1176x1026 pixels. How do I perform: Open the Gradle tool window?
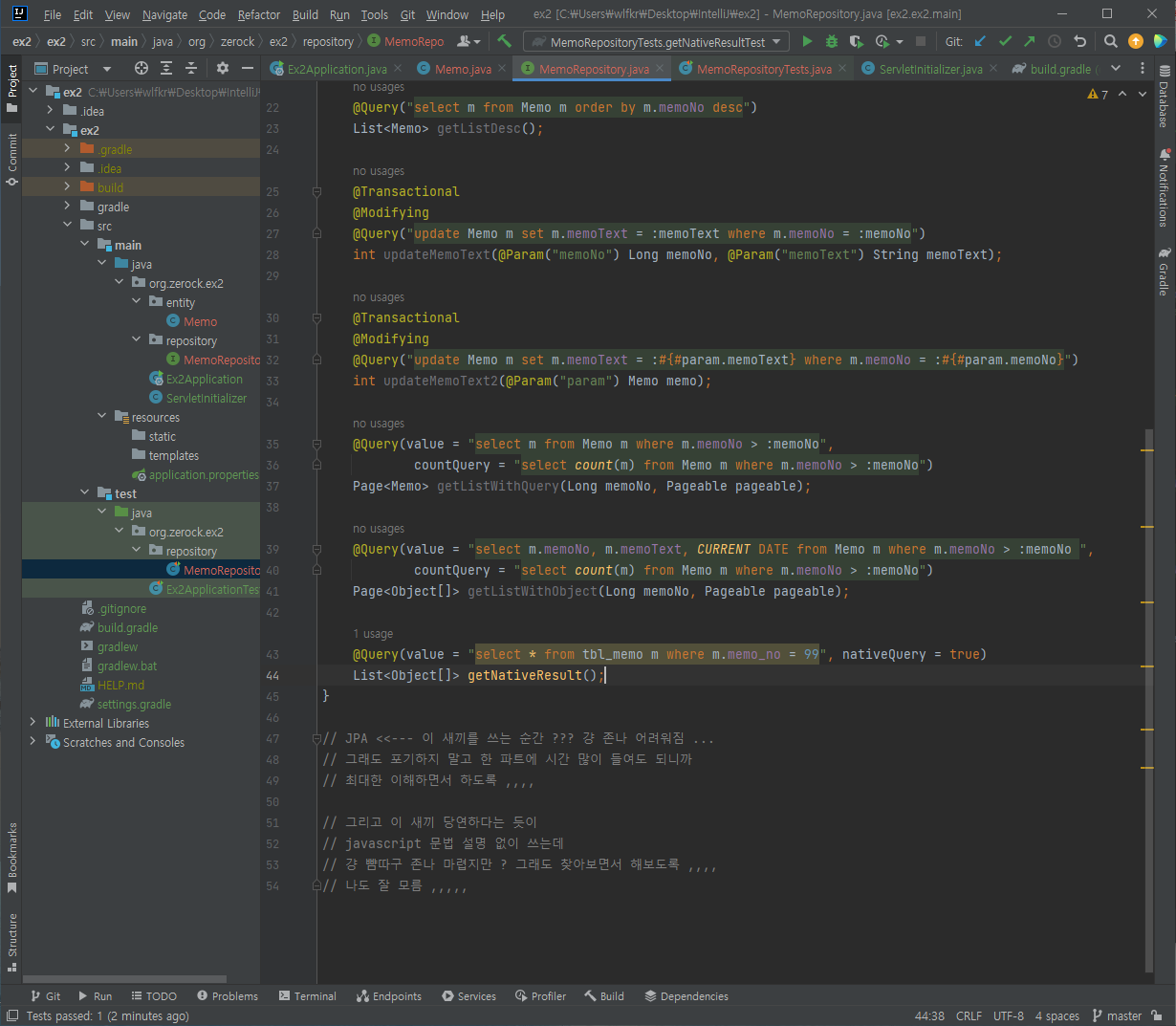click(1164, 272)
